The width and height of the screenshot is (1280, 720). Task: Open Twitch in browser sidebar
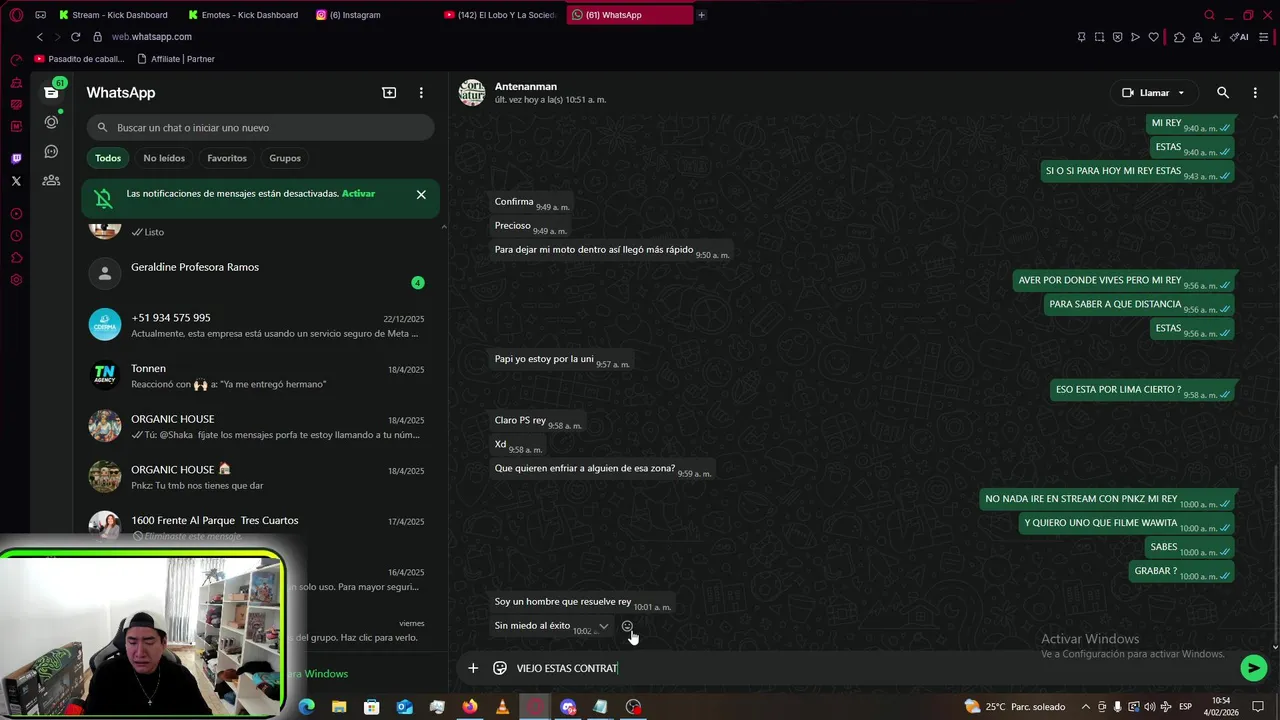(x=16, y=159)
